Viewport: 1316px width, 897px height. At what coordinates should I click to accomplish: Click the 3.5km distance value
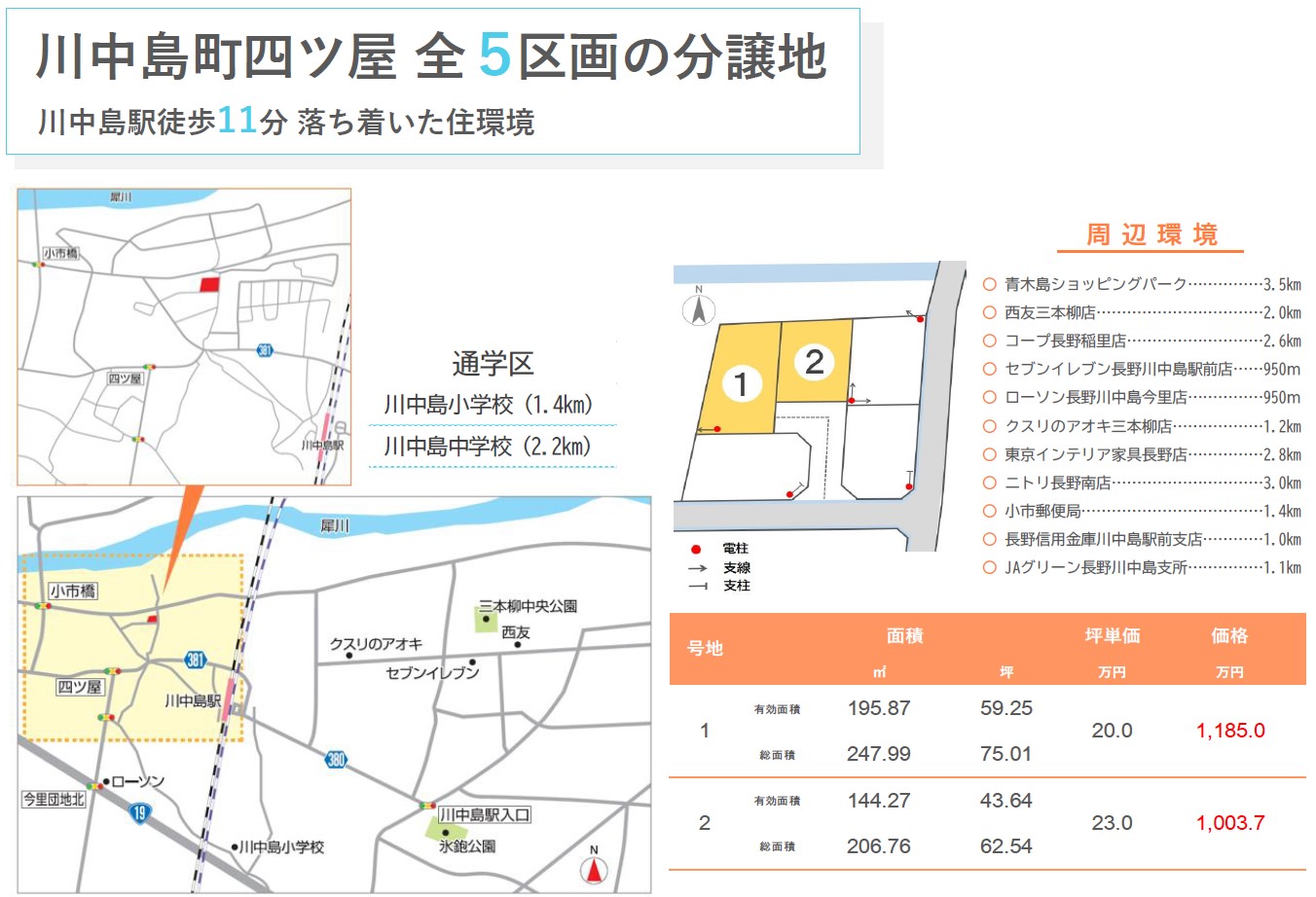(x=1282, y=284)
